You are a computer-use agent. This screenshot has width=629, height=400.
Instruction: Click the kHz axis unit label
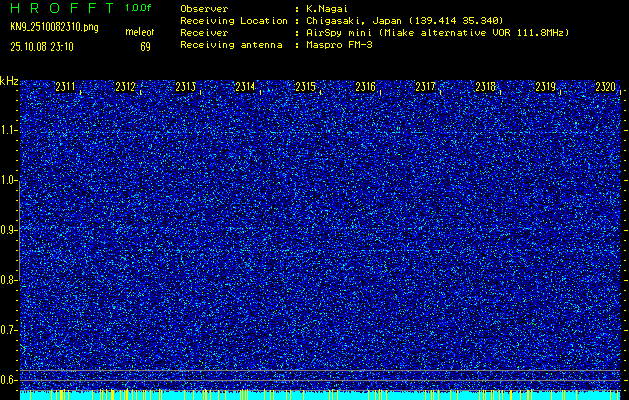tap(9, 80)
